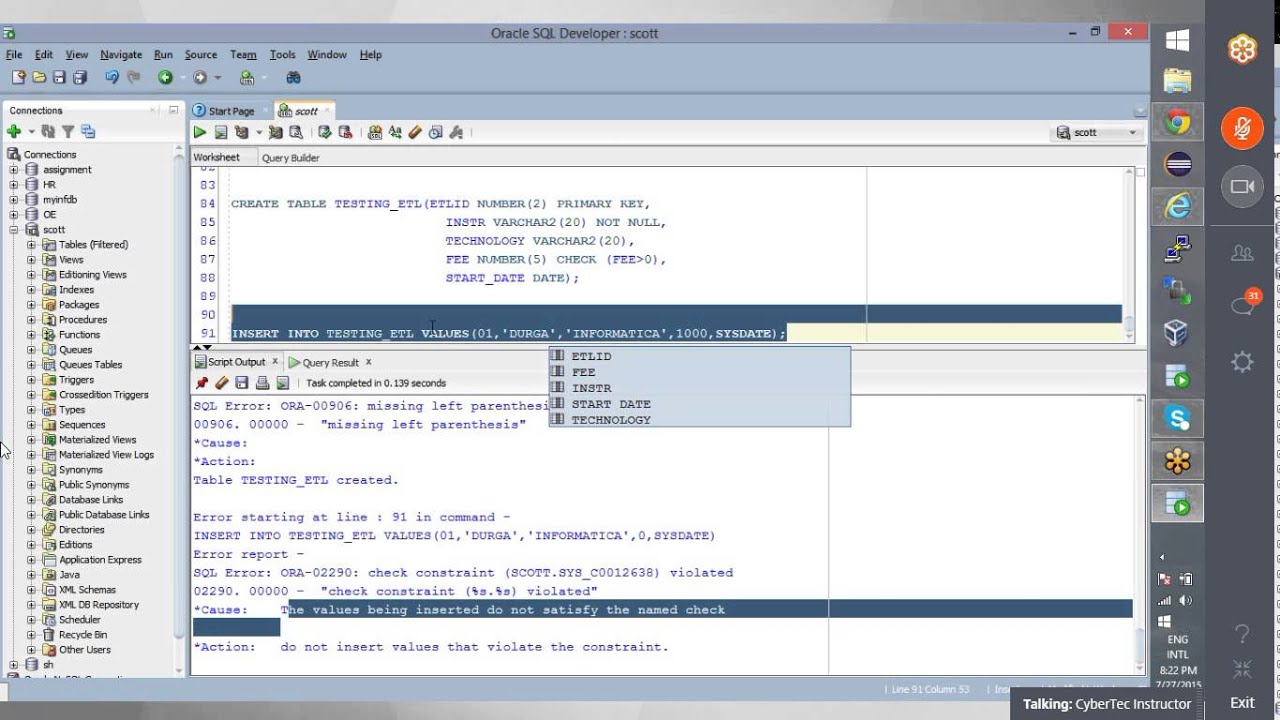Viewport: 1280px width, 720px height.
Task: Open Internet Explorer from the taskbar
Action: pyautogui.click(x=1177, y=205)
